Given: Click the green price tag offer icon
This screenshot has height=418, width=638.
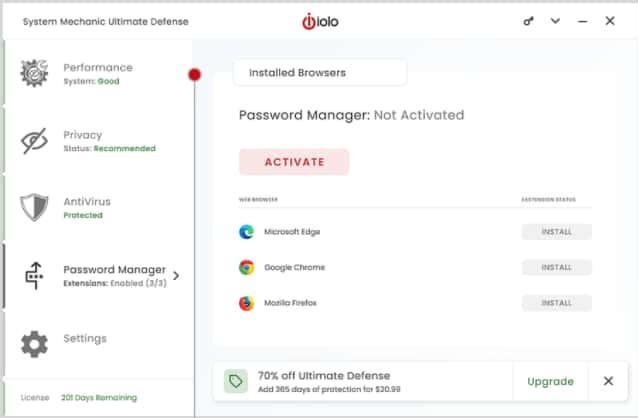Looking at the screenshot, I should pos(236,381).
